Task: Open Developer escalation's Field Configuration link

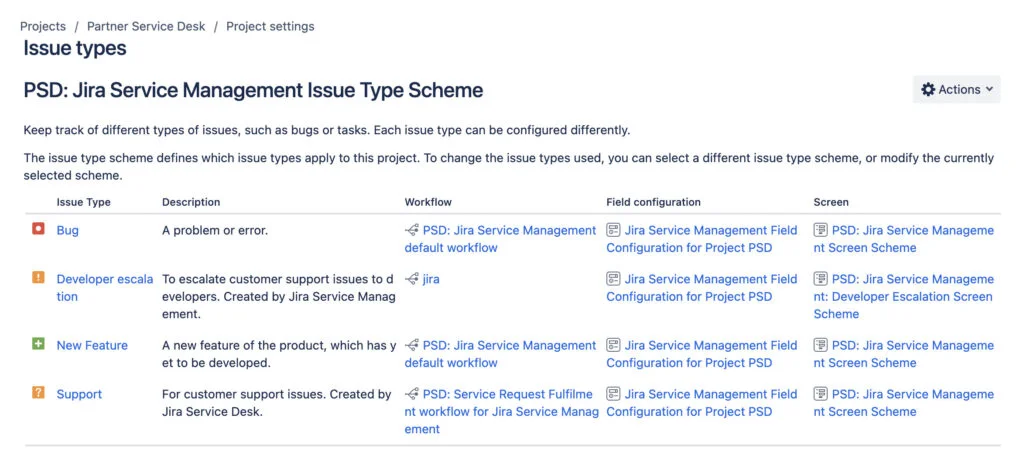Action: click(x=702, y=287)
